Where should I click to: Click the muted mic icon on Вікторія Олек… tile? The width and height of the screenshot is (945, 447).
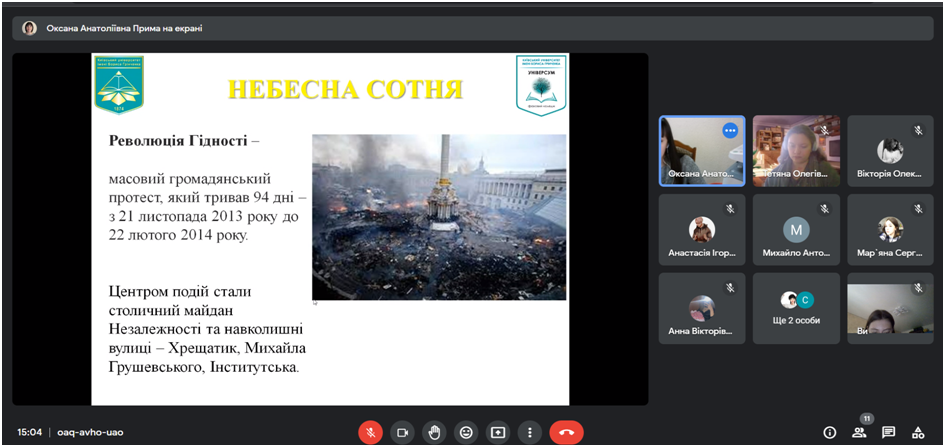coord(918,130)
